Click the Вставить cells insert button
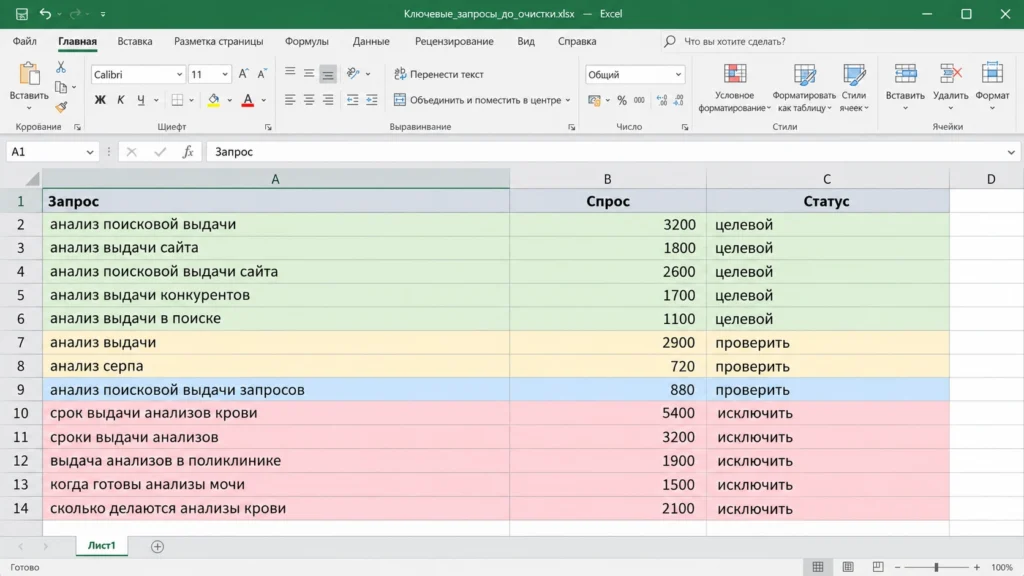Screen dimensions: 1024x576 tap(905, 88)
